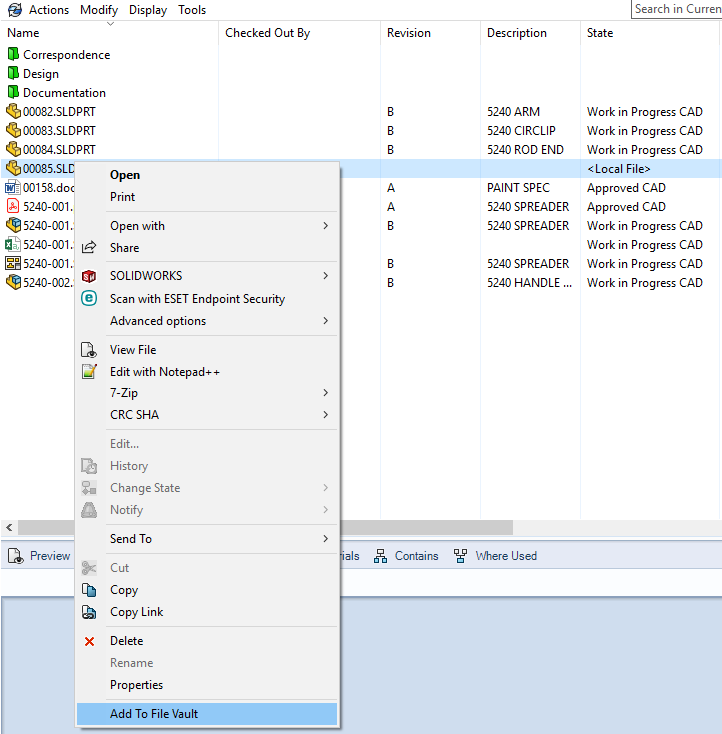Expand the CRC SHA submenu
This screenshot has height=734, width=722.
coord(325,415)
